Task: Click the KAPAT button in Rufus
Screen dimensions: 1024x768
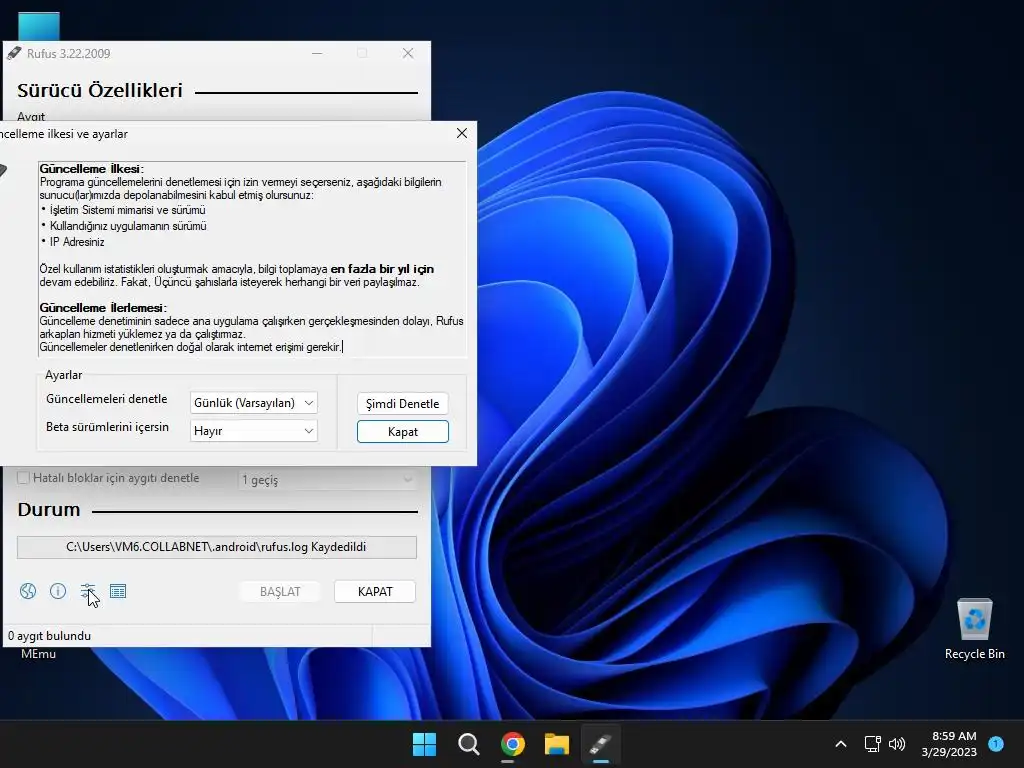Action: (x=375, y=592)
